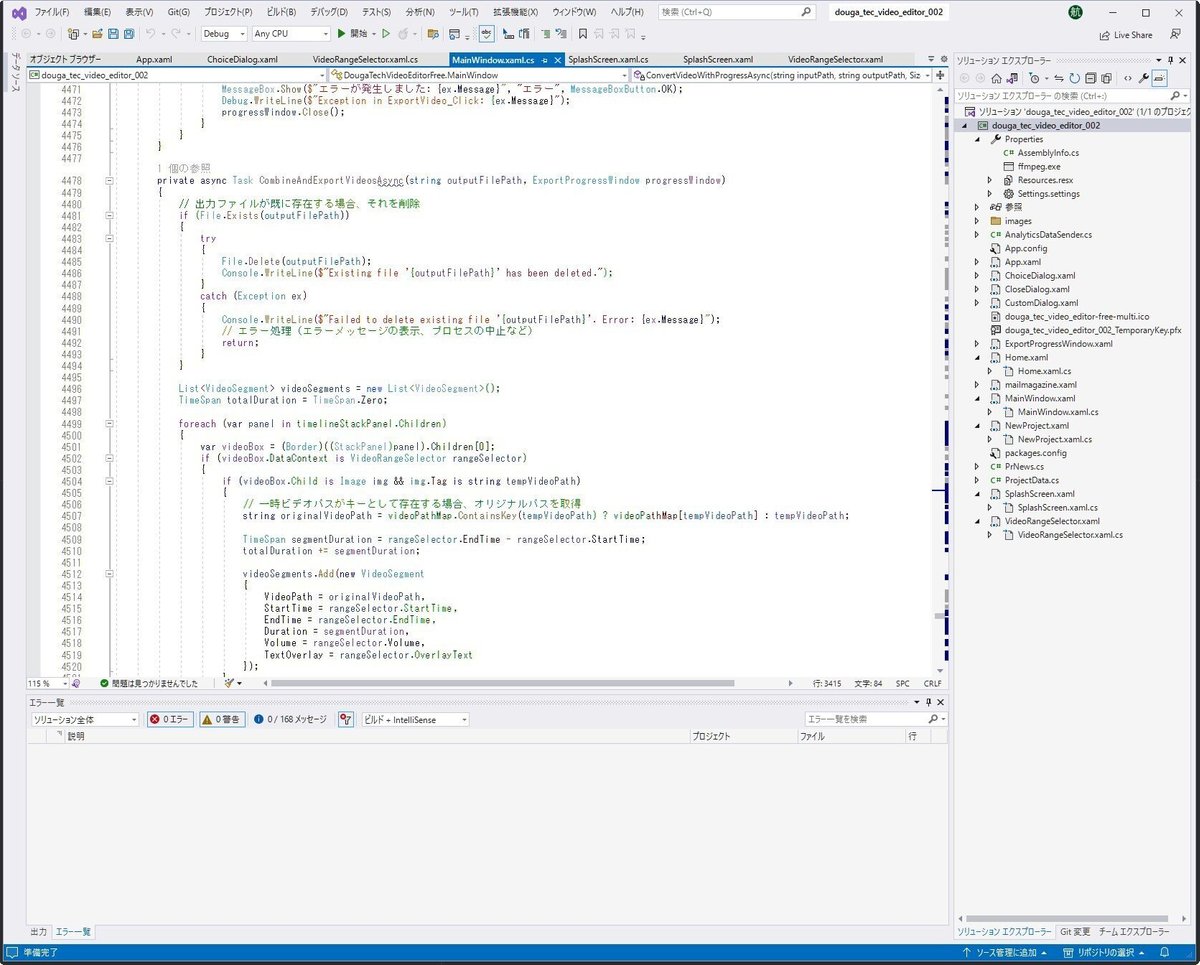1200x965 pixels.
Task: Open the Debug configuration dropdown
Action: tap(224, 34)
